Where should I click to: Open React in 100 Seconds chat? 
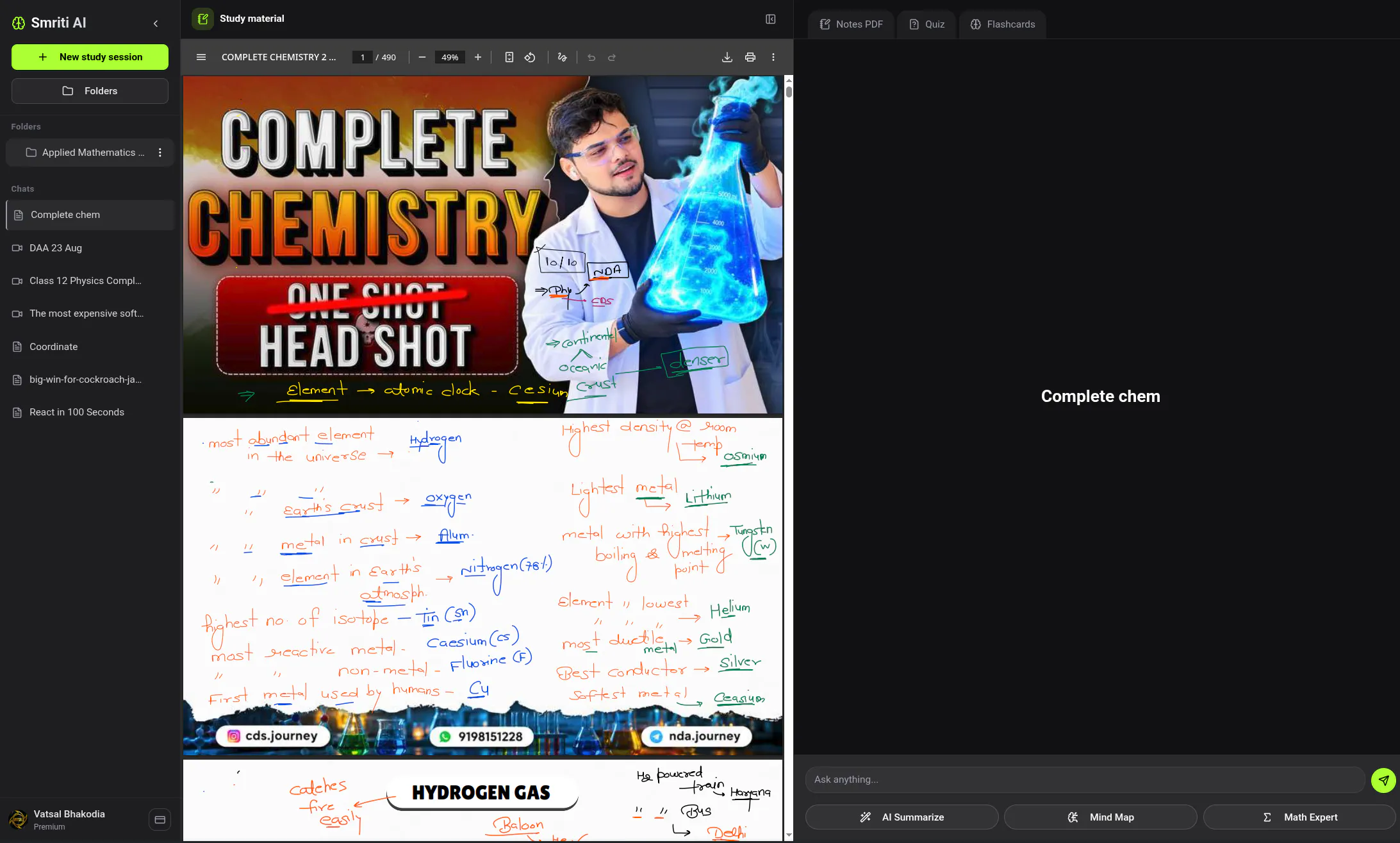tap(90, 412)
